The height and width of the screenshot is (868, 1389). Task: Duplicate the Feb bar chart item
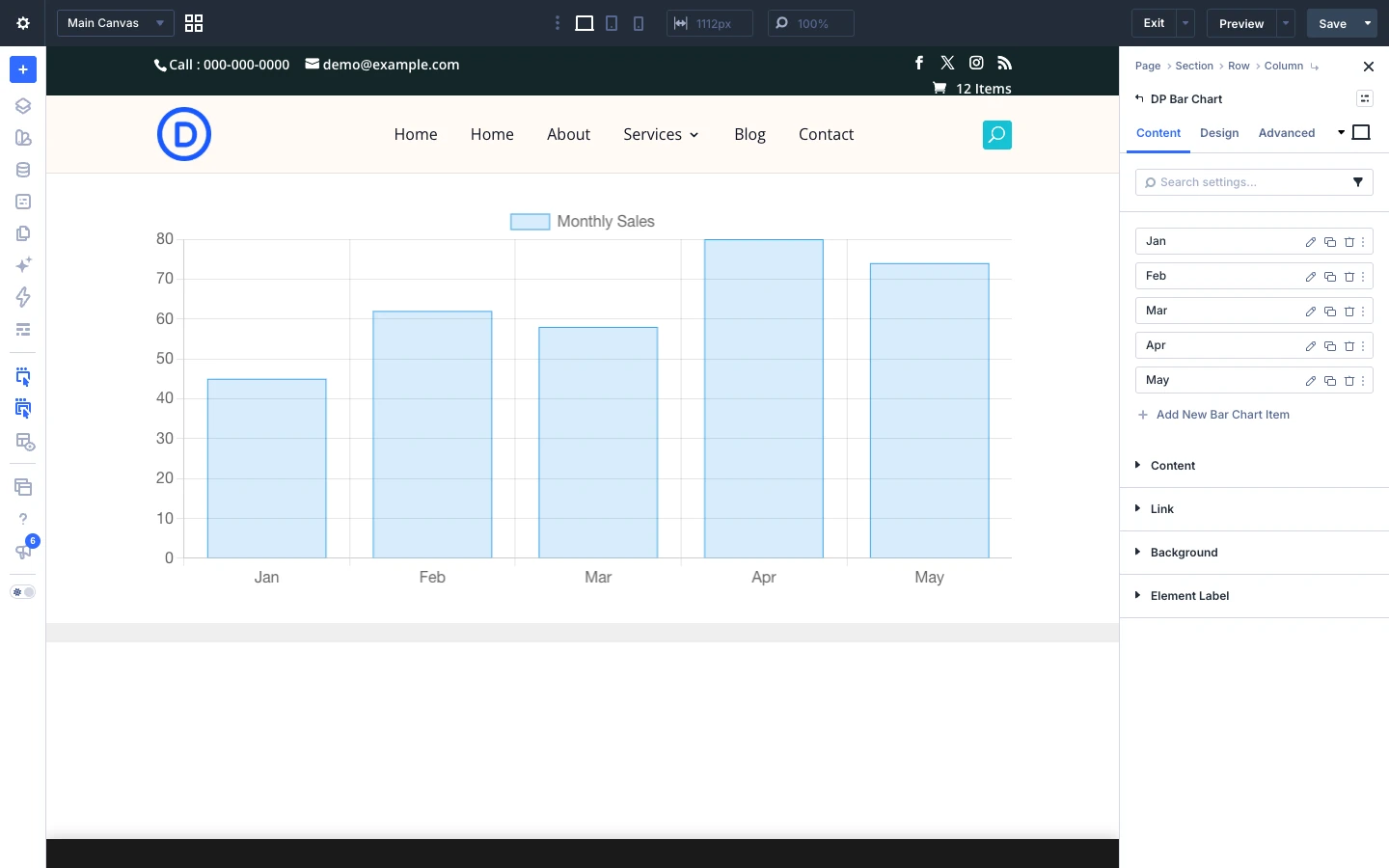(x=1330, y=277)
